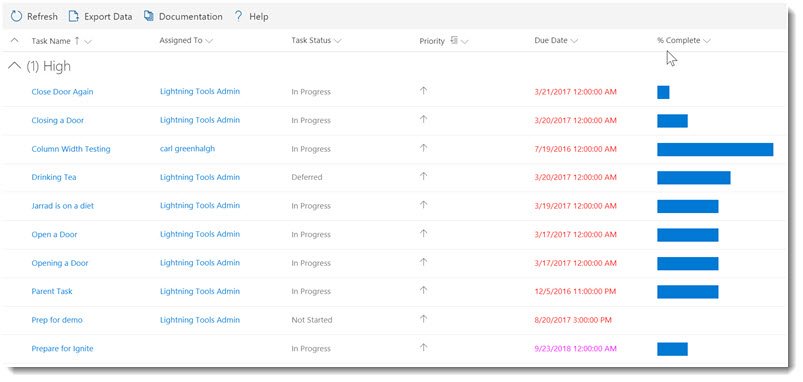Click the Task Status column header text
The height and width of the screenshot is (382, 803).
click(x=311, y=40)
